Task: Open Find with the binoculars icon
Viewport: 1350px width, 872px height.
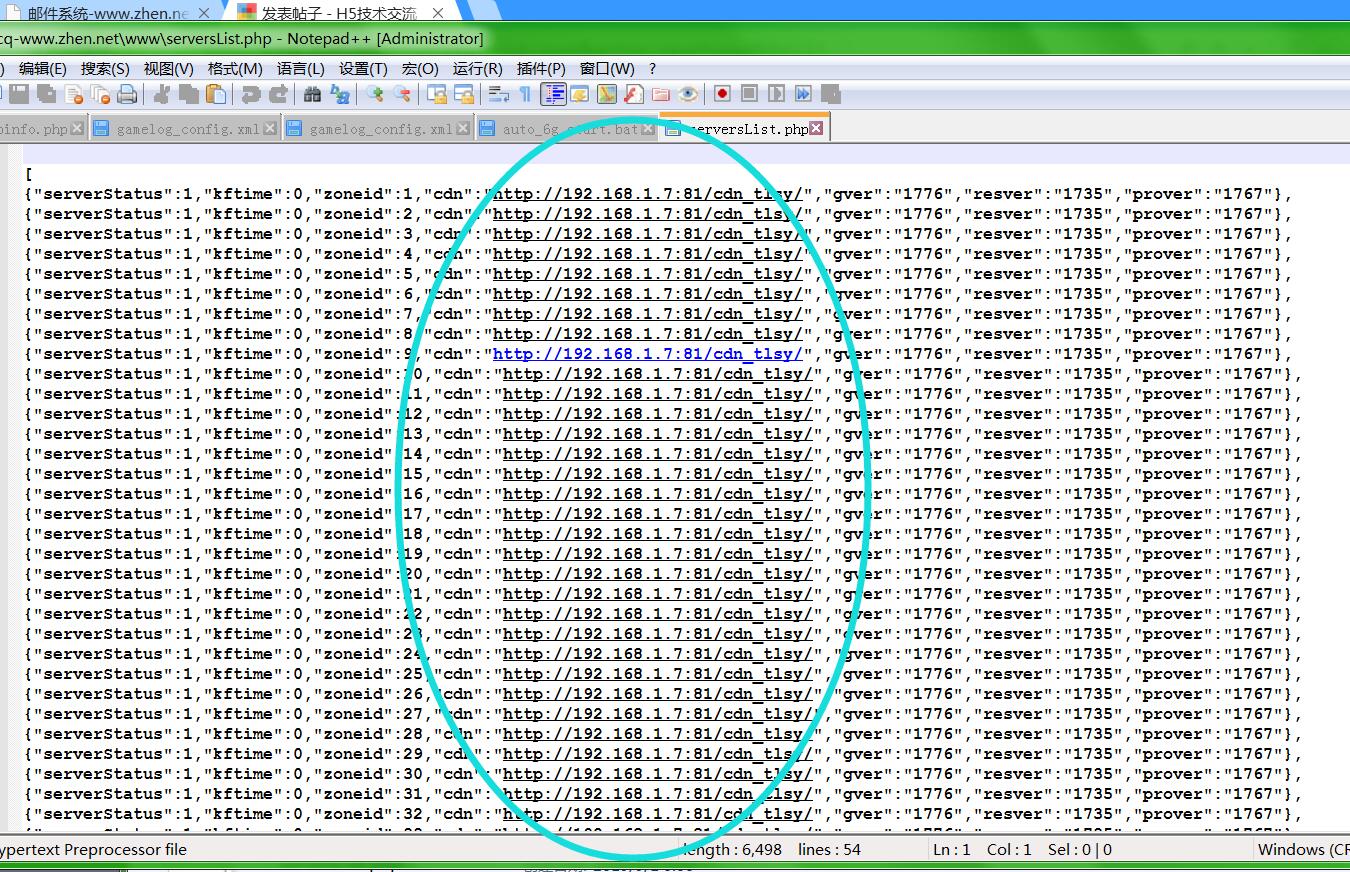Action: click(x=312, y=94)
